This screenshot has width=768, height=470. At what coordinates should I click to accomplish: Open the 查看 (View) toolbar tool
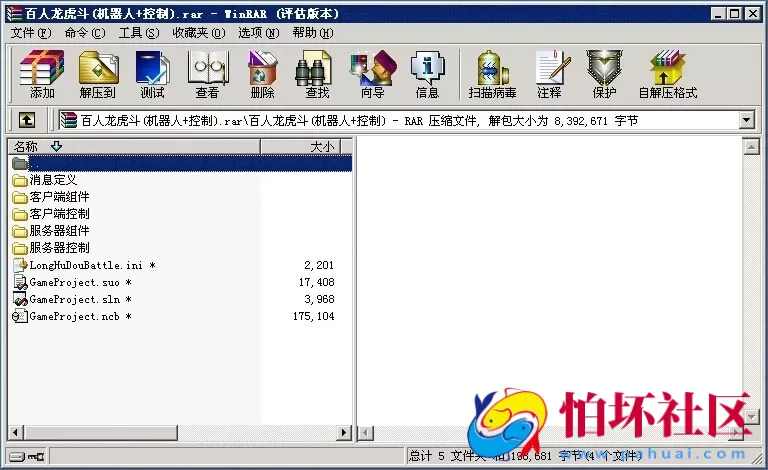click(207, 74)
